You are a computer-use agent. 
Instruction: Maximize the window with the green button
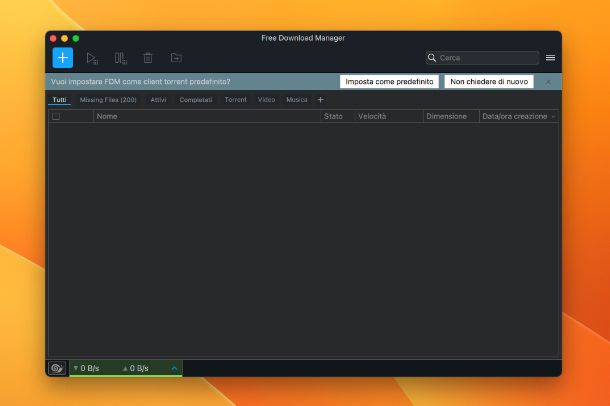76,38
